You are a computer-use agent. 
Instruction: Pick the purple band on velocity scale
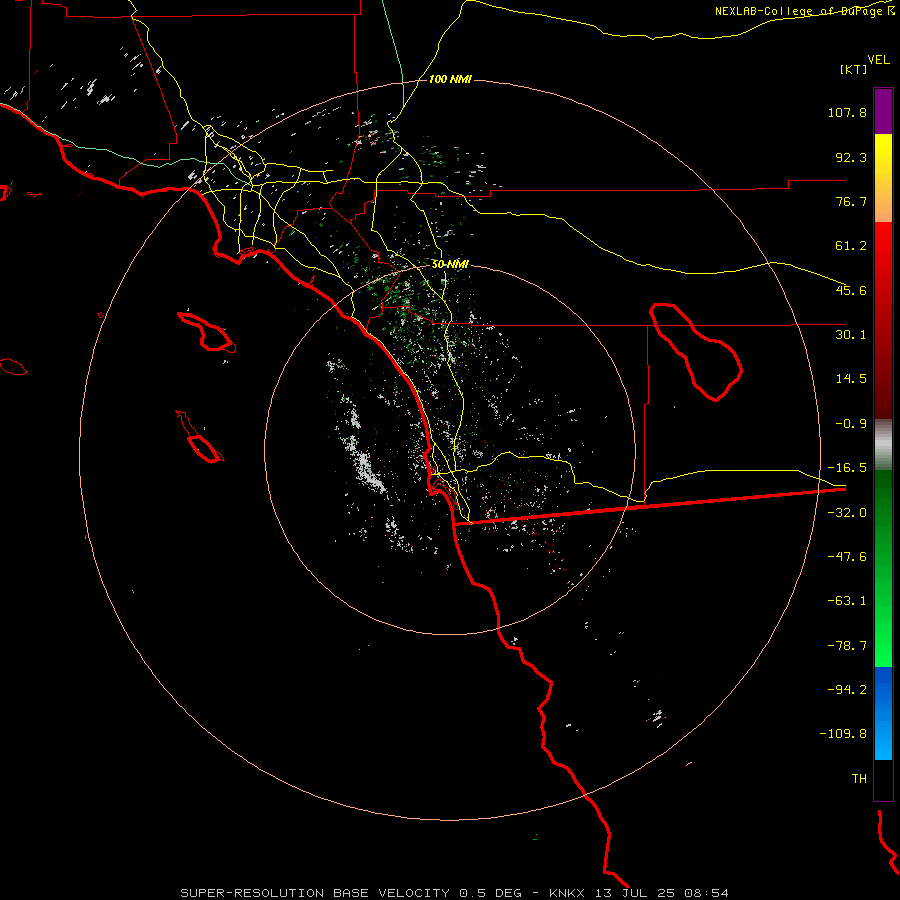883,111
